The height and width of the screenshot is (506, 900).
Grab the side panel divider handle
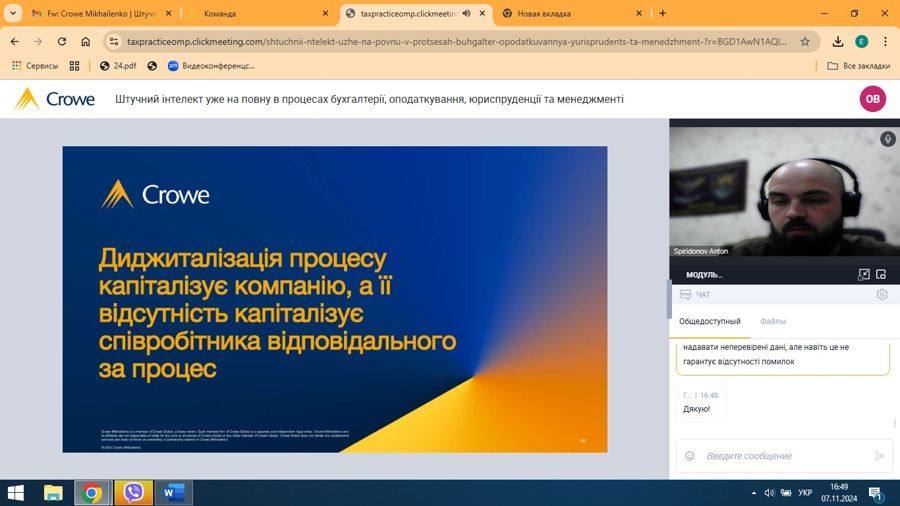click(669, 298)
